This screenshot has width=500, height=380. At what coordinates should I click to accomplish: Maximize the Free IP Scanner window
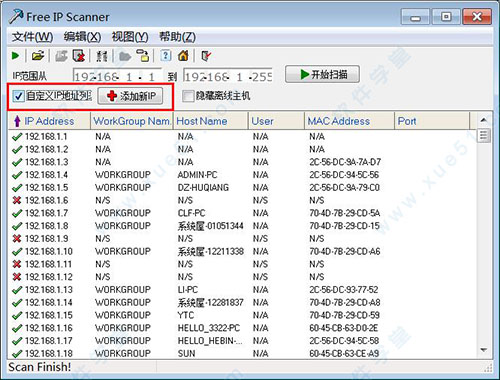pos(446,17)
